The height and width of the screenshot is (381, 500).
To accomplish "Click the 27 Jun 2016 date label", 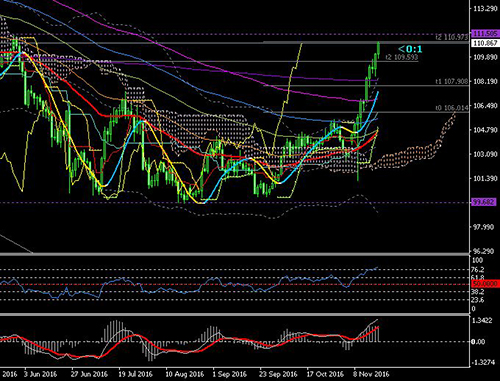I will [x=89, y=374].
